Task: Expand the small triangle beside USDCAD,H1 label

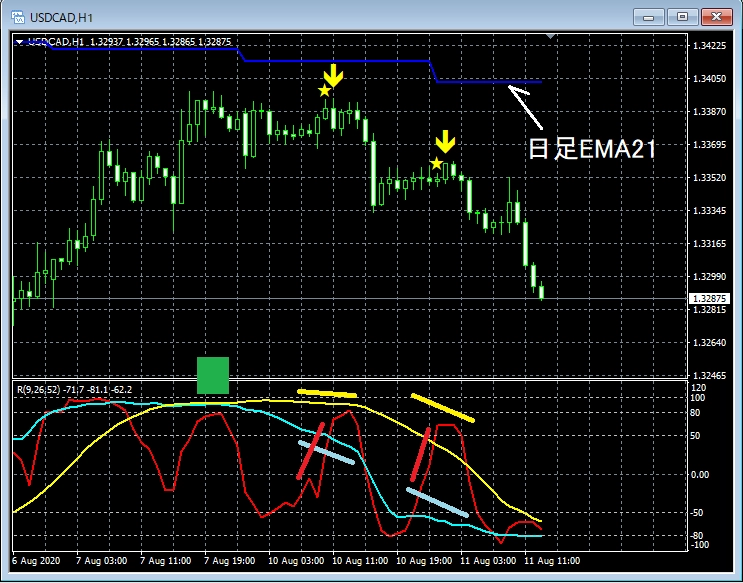Action: coord(20,41)
